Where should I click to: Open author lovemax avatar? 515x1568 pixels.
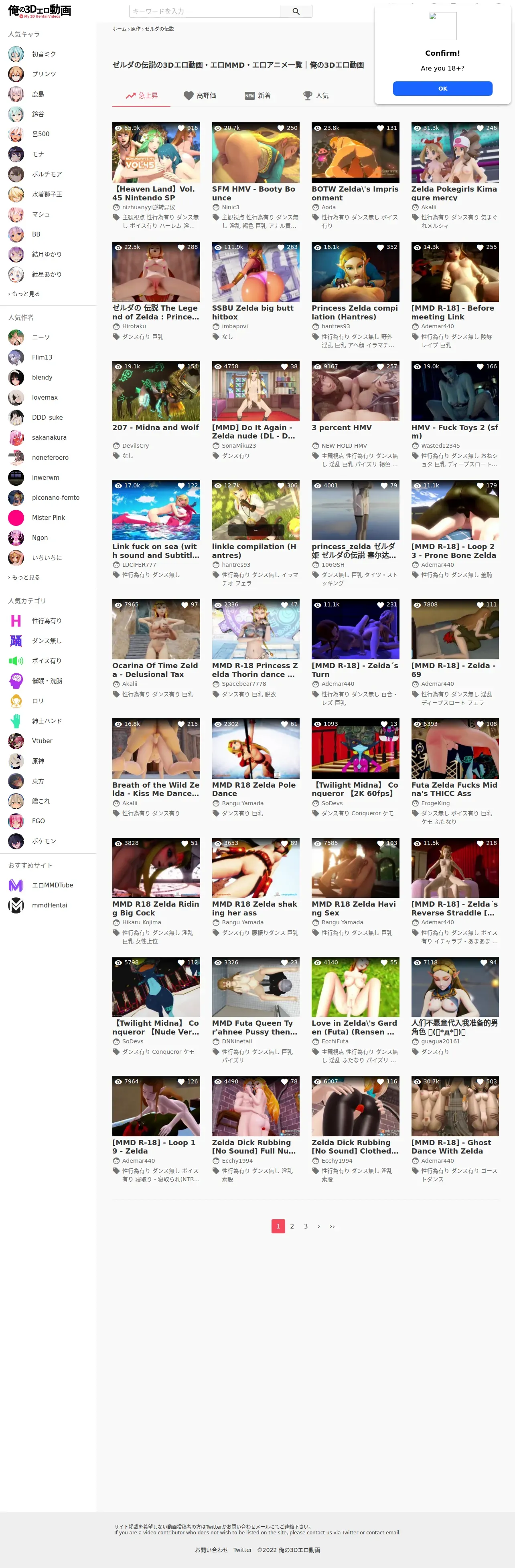coord(16,398)
